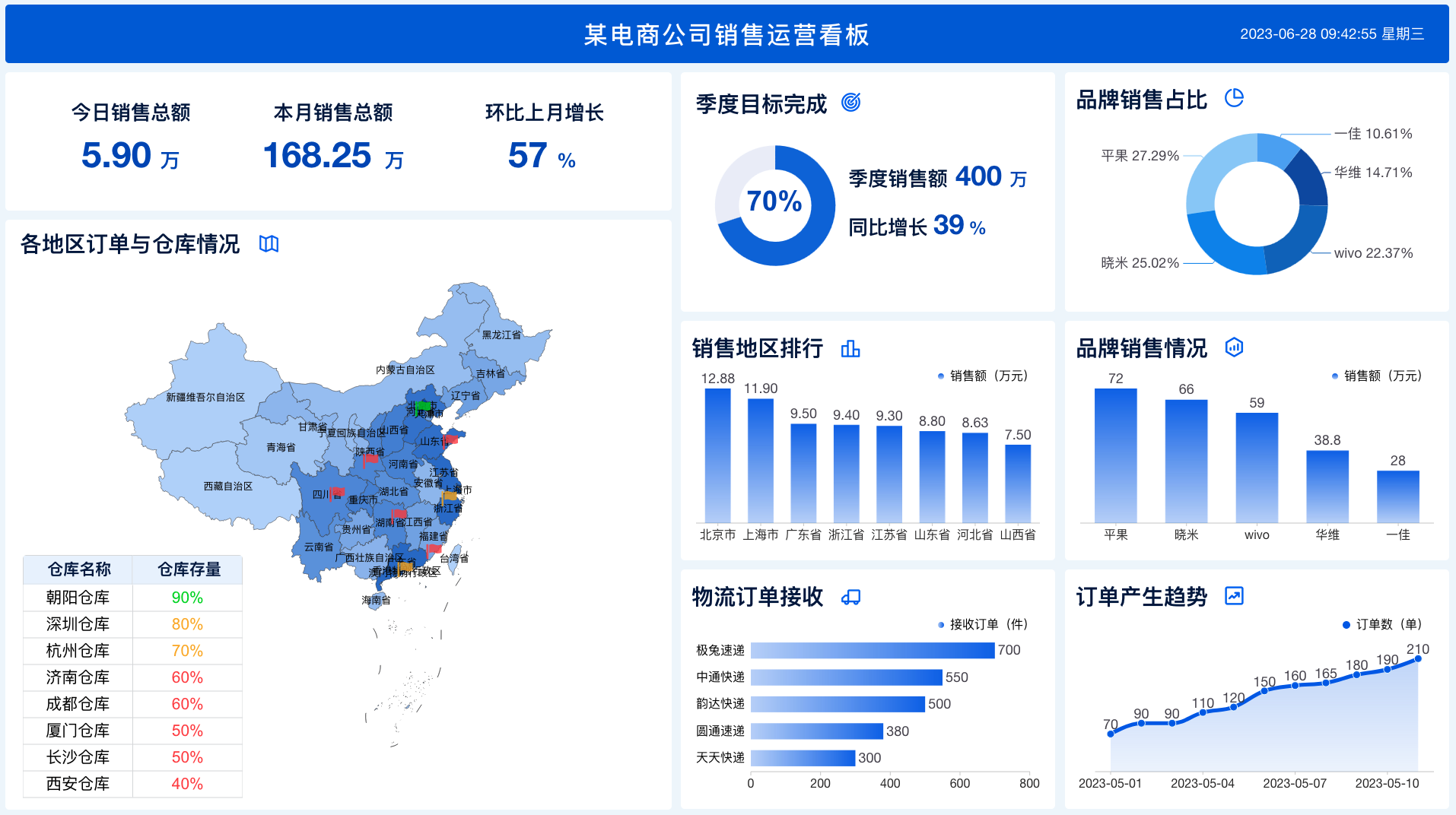
Task: Click the 中通快递 bar showing 550
Action: pyautogui.click(x=847, y=677)
